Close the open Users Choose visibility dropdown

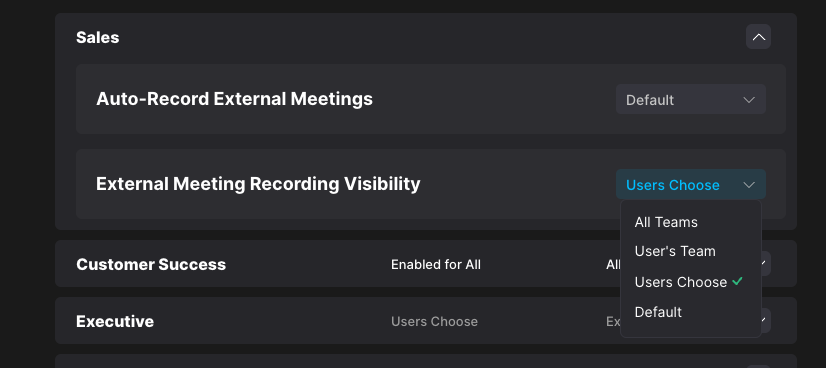coord(691,184)
